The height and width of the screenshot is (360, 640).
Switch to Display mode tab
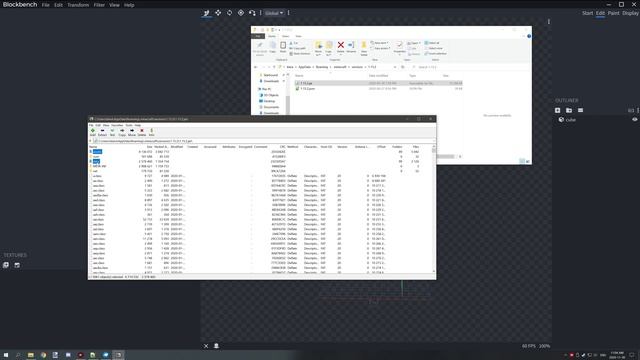coord(630,13)
